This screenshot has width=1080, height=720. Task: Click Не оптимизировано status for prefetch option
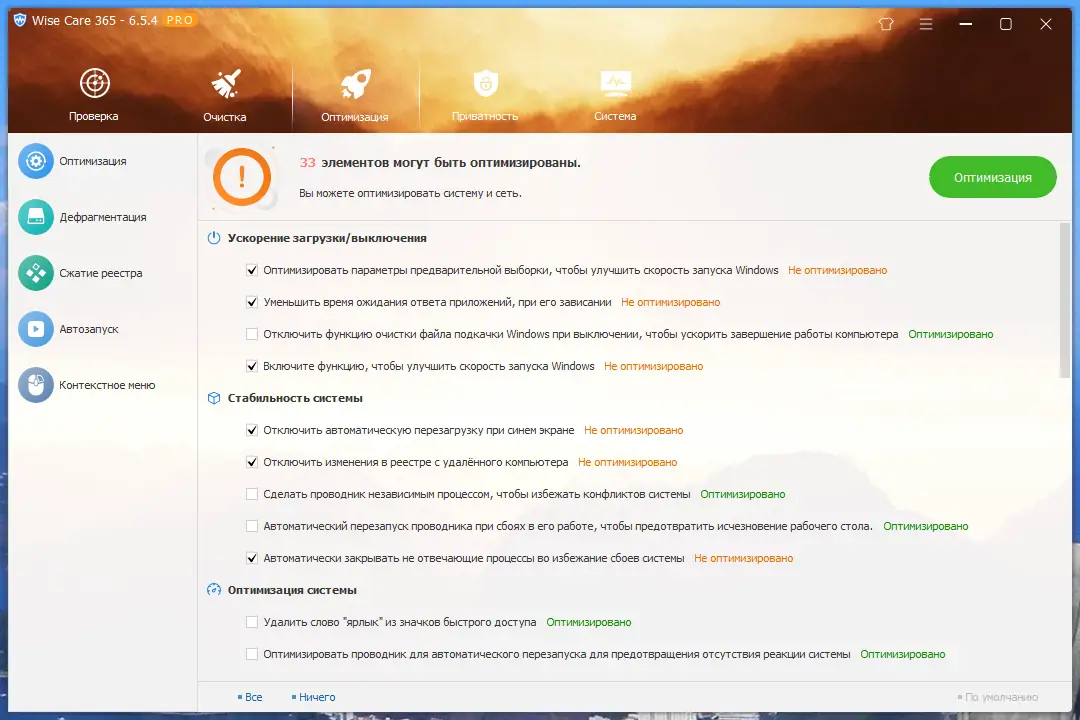tap(838, 270)
